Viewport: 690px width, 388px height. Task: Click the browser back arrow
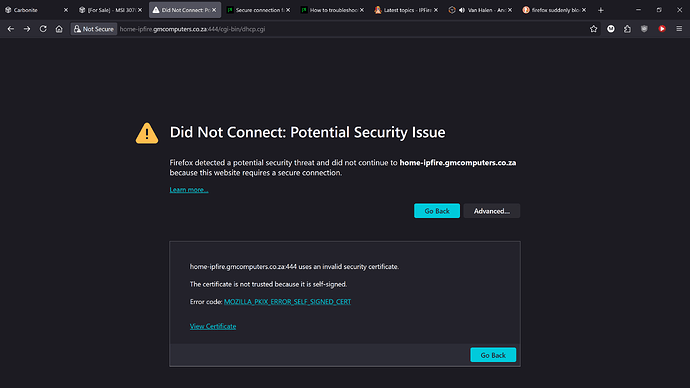(11, 29)
